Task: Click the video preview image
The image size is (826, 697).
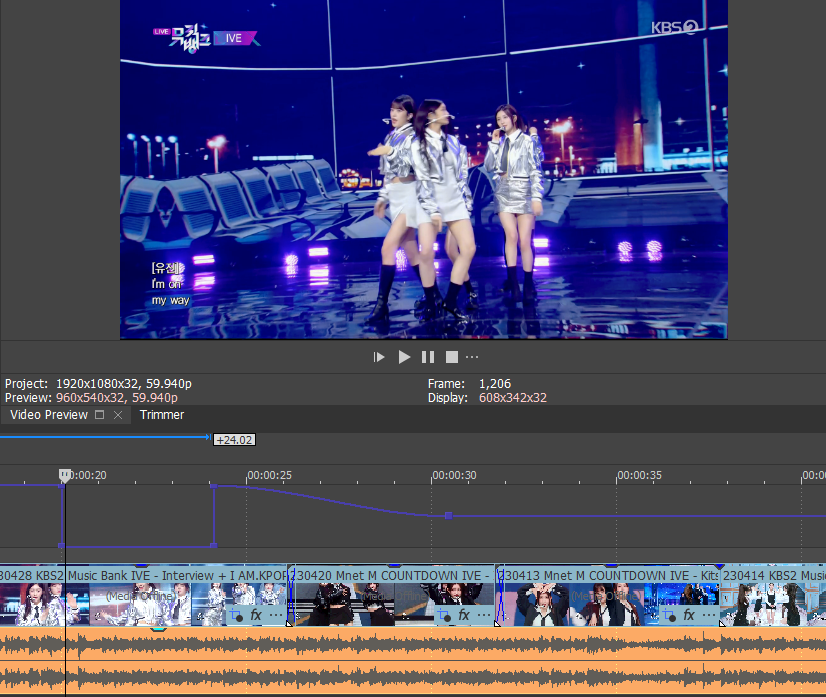Action: coord(424,169)
